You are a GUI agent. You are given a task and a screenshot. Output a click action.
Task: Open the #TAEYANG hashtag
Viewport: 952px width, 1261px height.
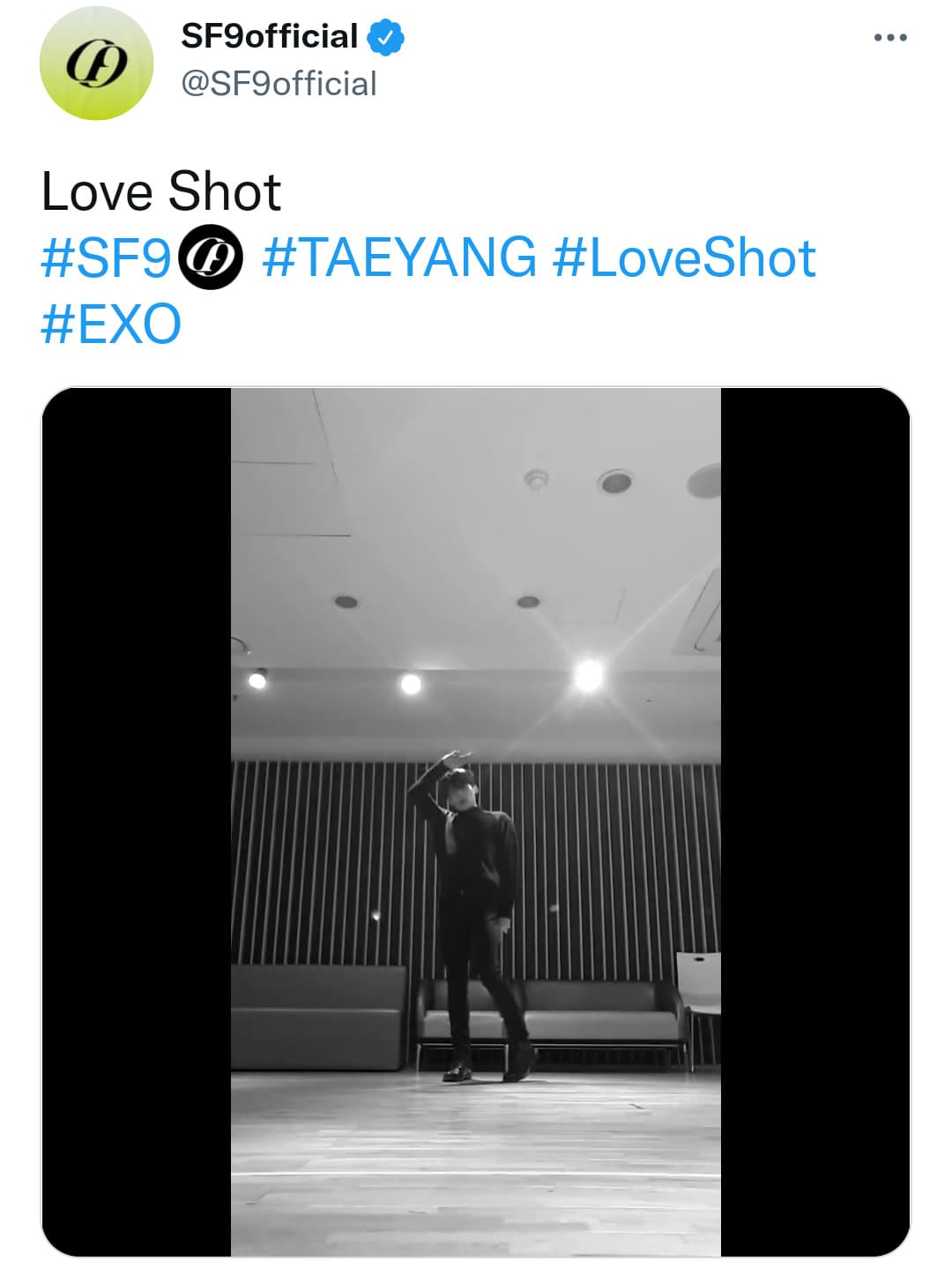pos(399,257)
